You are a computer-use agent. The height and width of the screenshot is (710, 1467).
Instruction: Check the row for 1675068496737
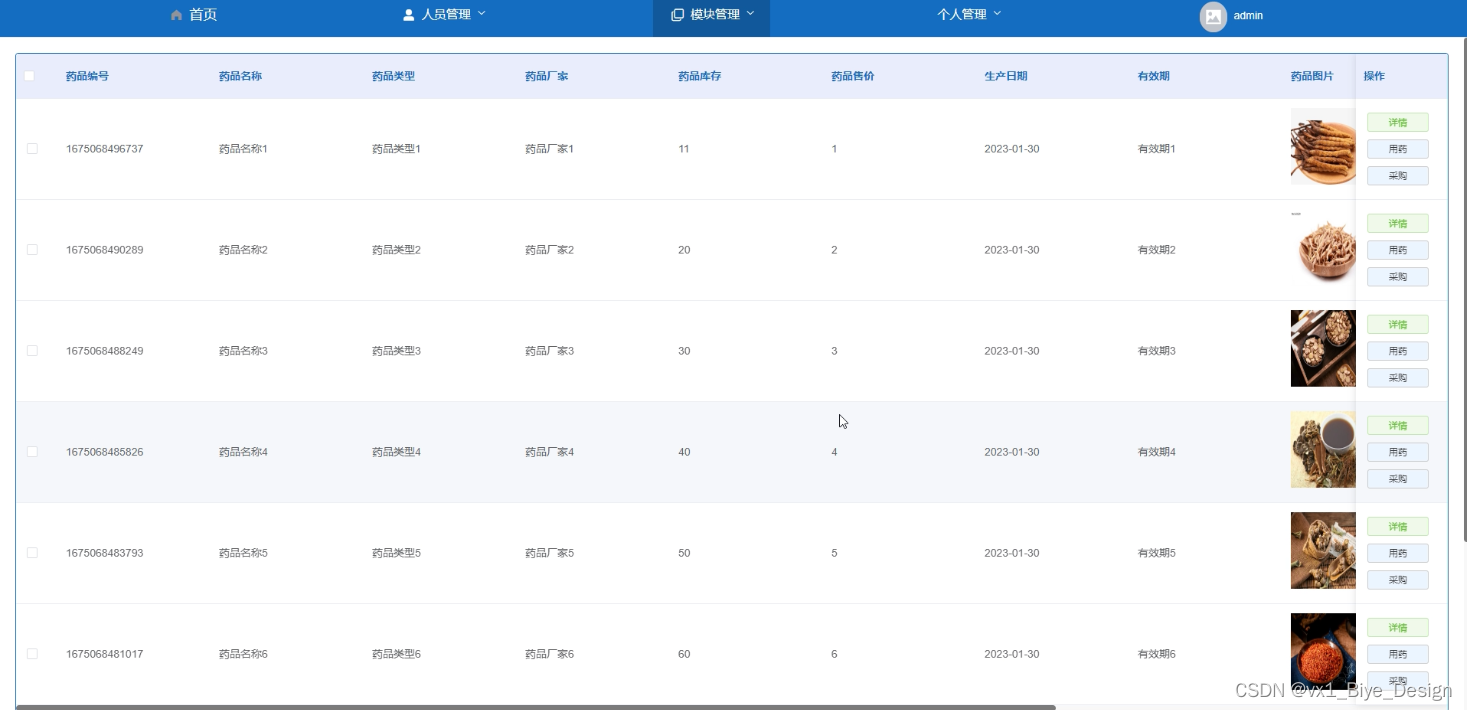click(32, 149)
